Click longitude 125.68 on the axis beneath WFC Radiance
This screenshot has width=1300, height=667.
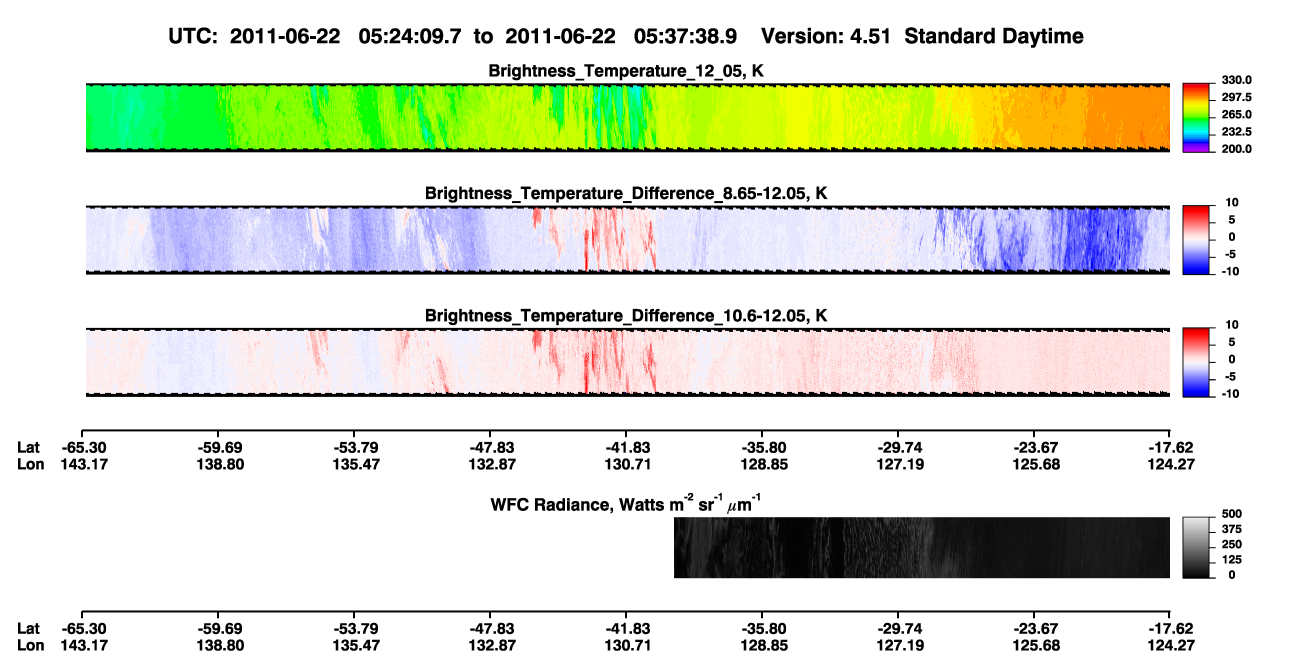click(1035, 645)
